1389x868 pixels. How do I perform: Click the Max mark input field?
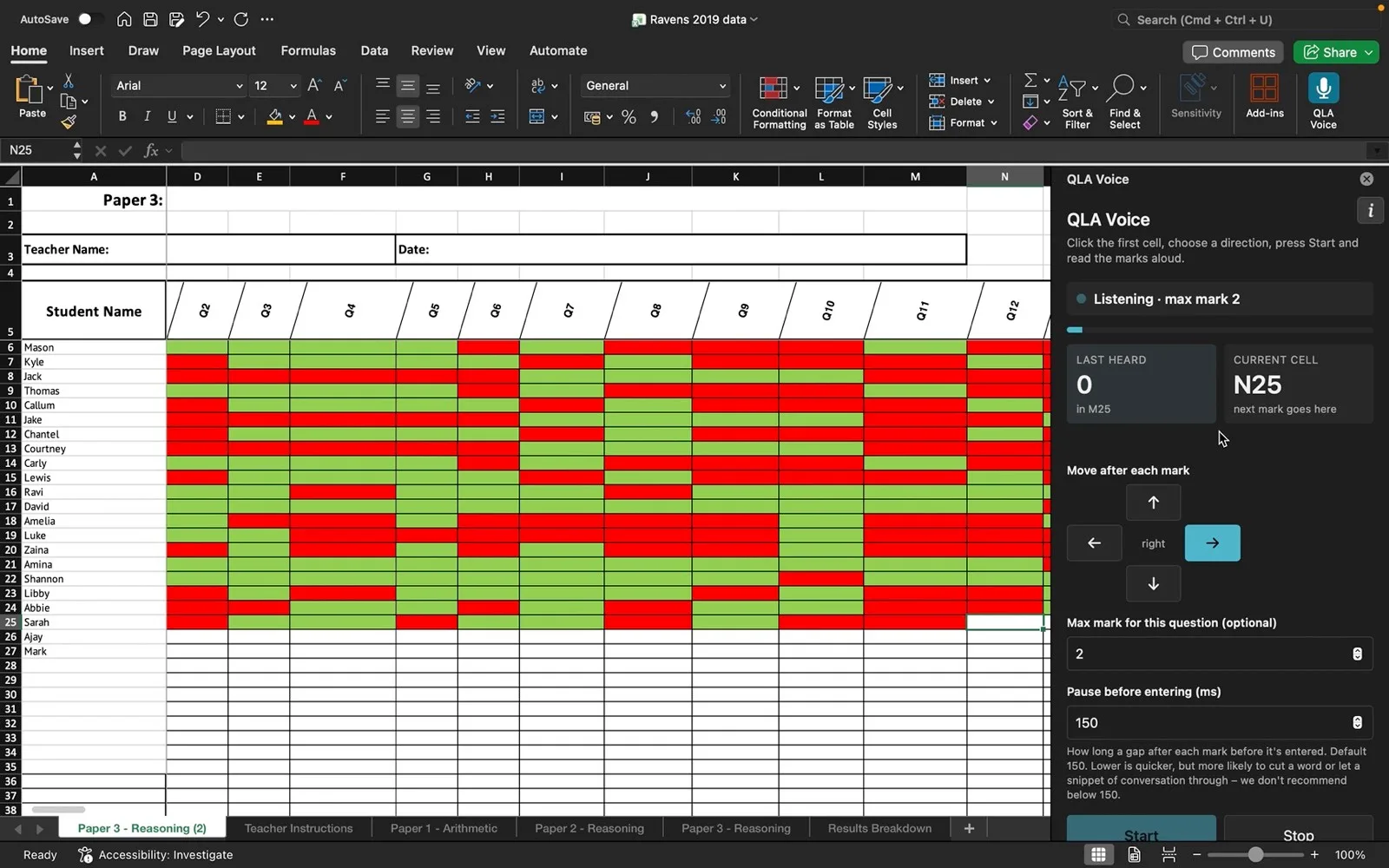[x=1219, y=654]
